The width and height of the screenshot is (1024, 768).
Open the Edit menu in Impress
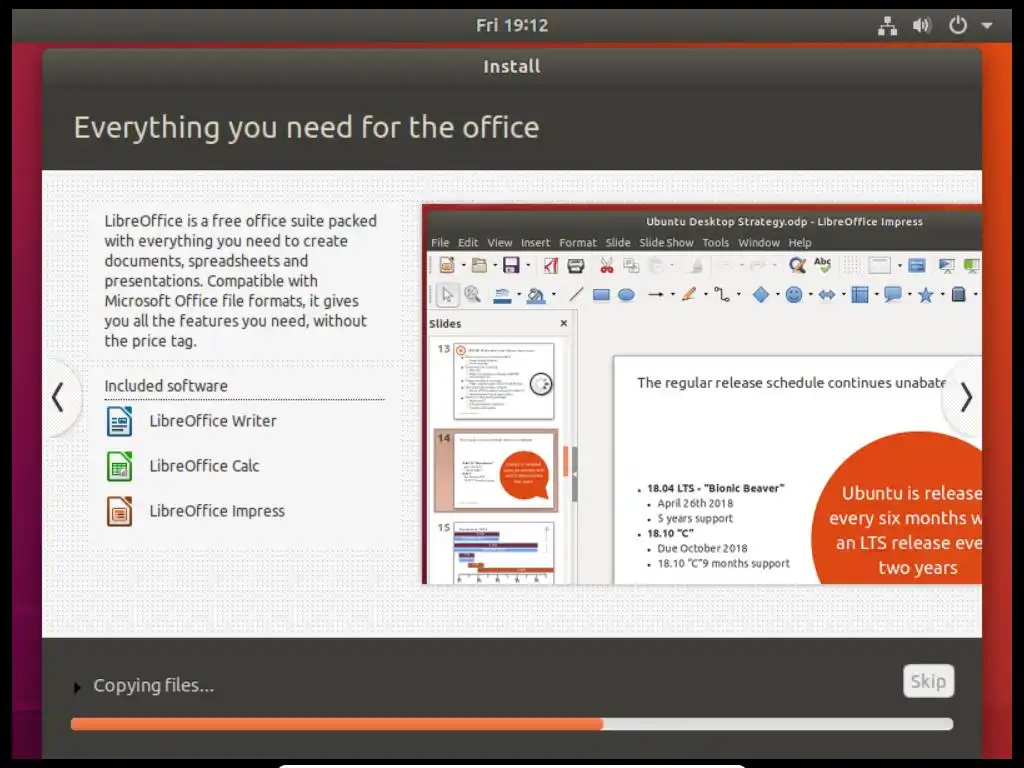pos(468,243)
